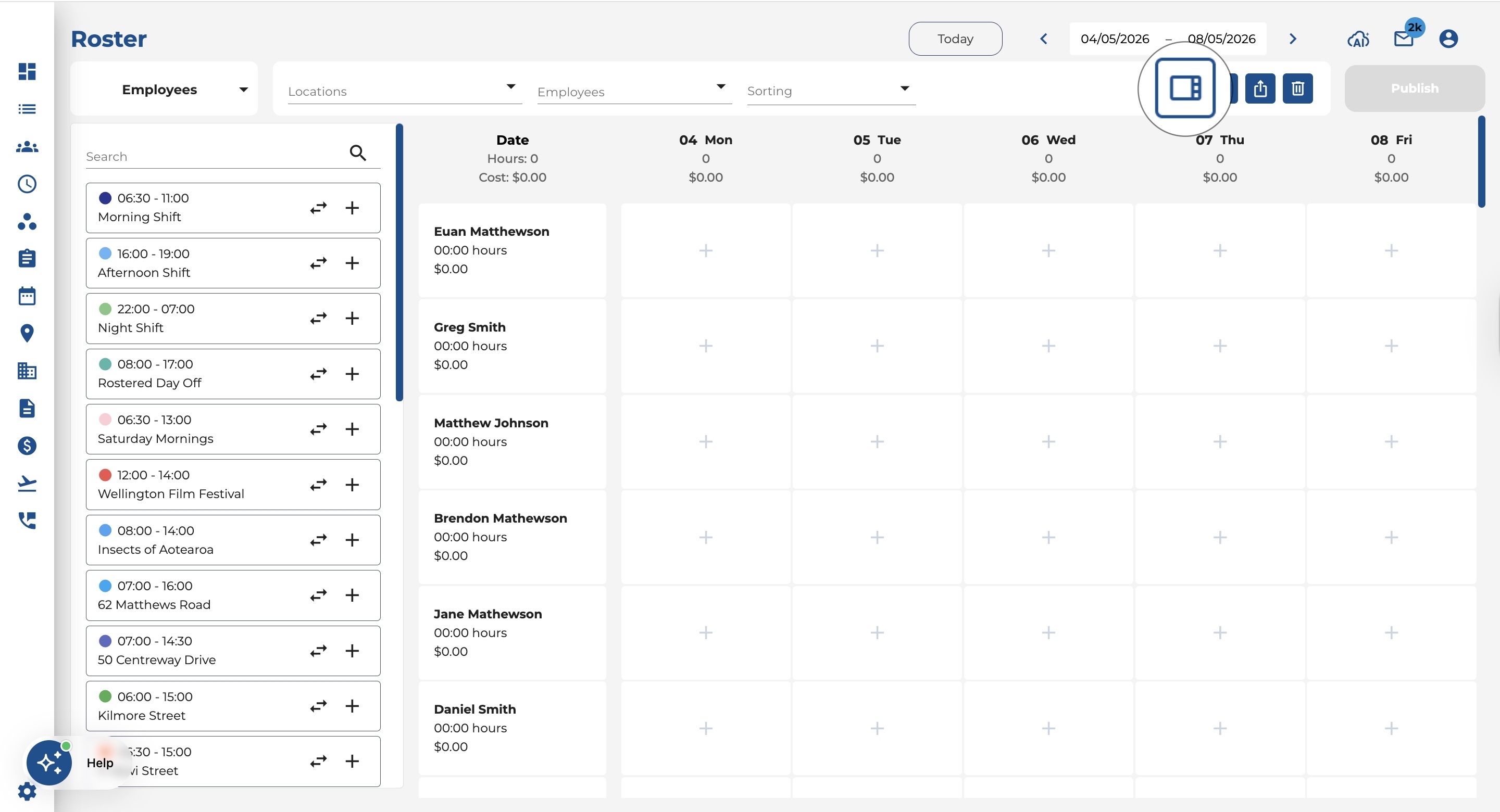Viewport: 1500px width, 812px height.
Task: Open the document reports sidebar icon
Action: (27, 408)
